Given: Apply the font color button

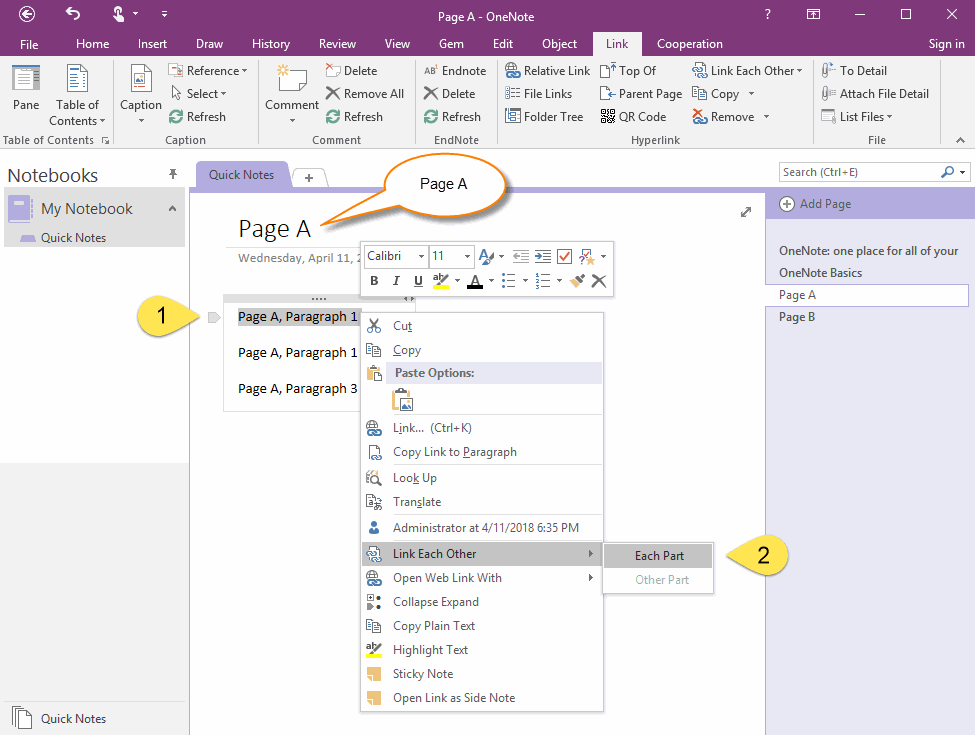Looking at the screenshot, I should coord(475,281).
